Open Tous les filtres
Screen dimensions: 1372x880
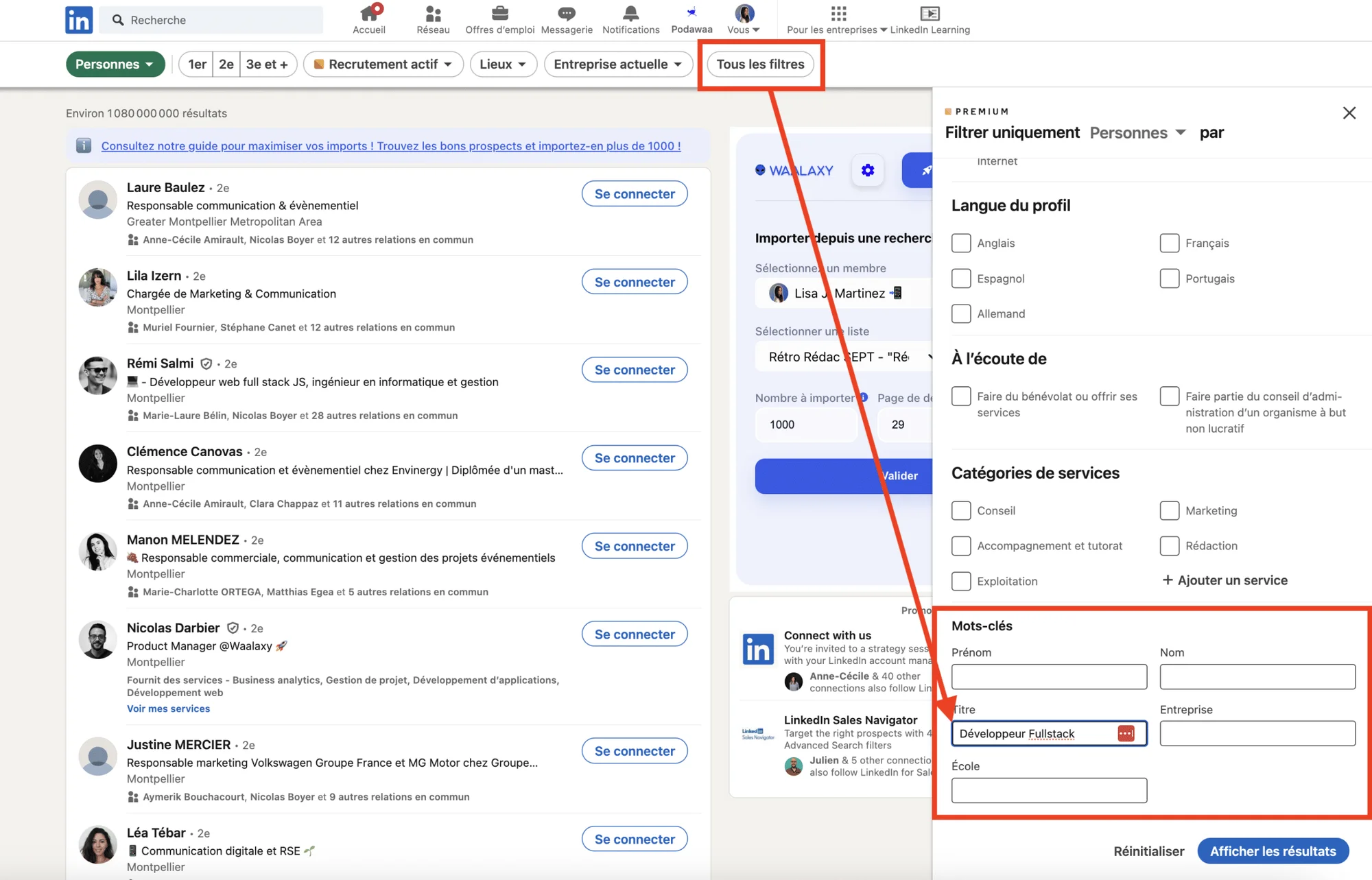760,64
